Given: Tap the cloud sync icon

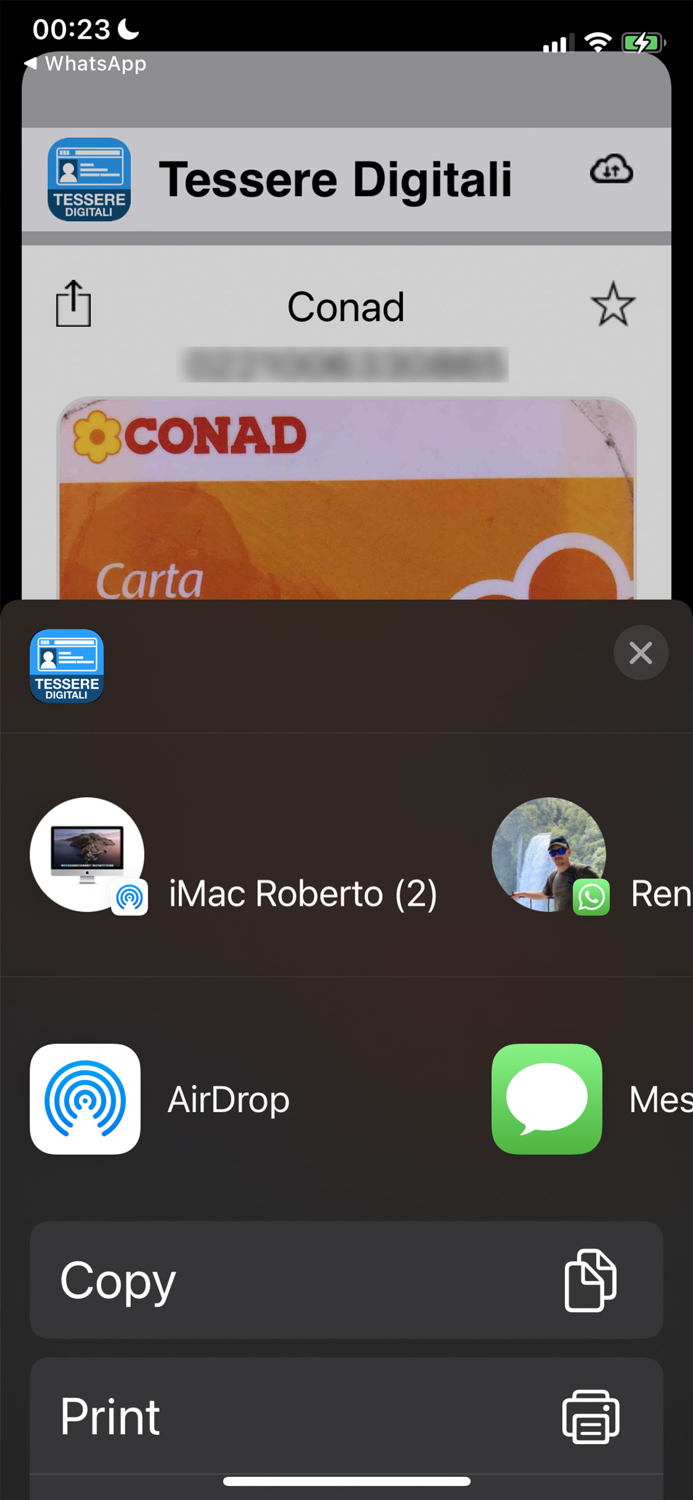Looking at the screenshot, I should coord(611,171).
